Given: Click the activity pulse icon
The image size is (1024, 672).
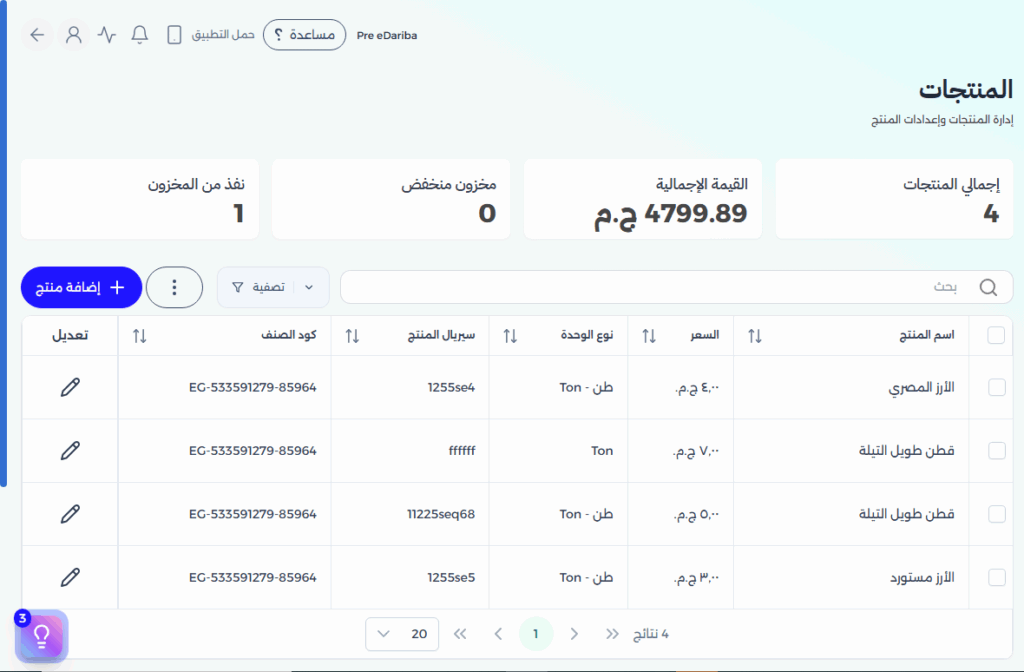Looking at the screenshot, I should coord(106,34).
